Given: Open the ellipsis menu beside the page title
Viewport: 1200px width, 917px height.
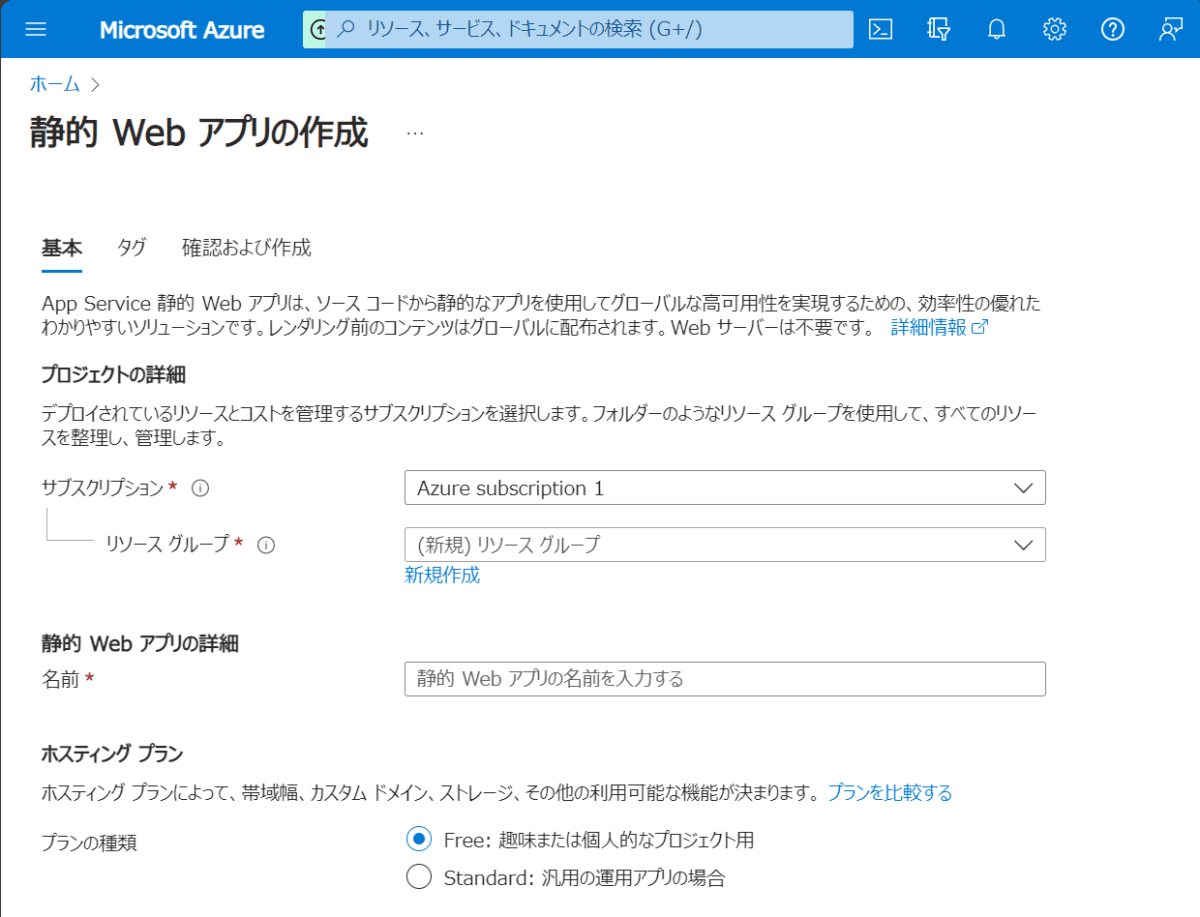Looking at the screenshot, I should (415, 133).
